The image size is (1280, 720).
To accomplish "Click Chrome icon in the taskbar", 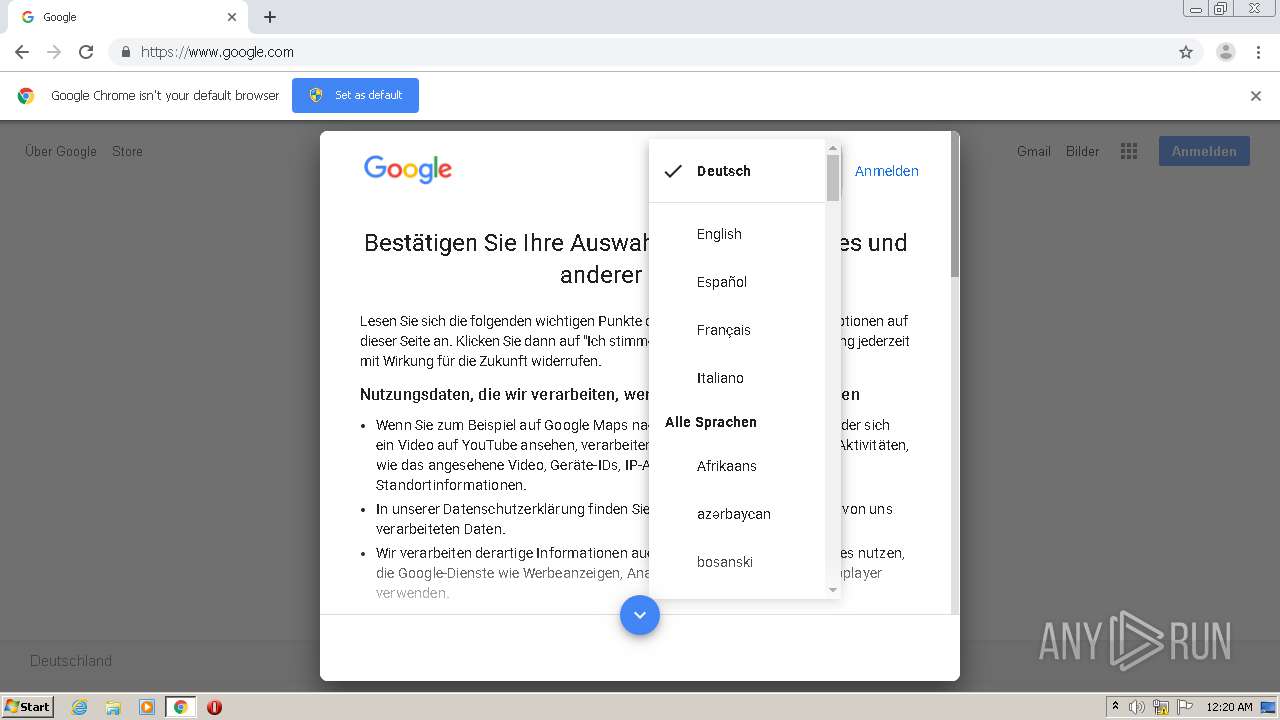I will click(x=180, y=707).
